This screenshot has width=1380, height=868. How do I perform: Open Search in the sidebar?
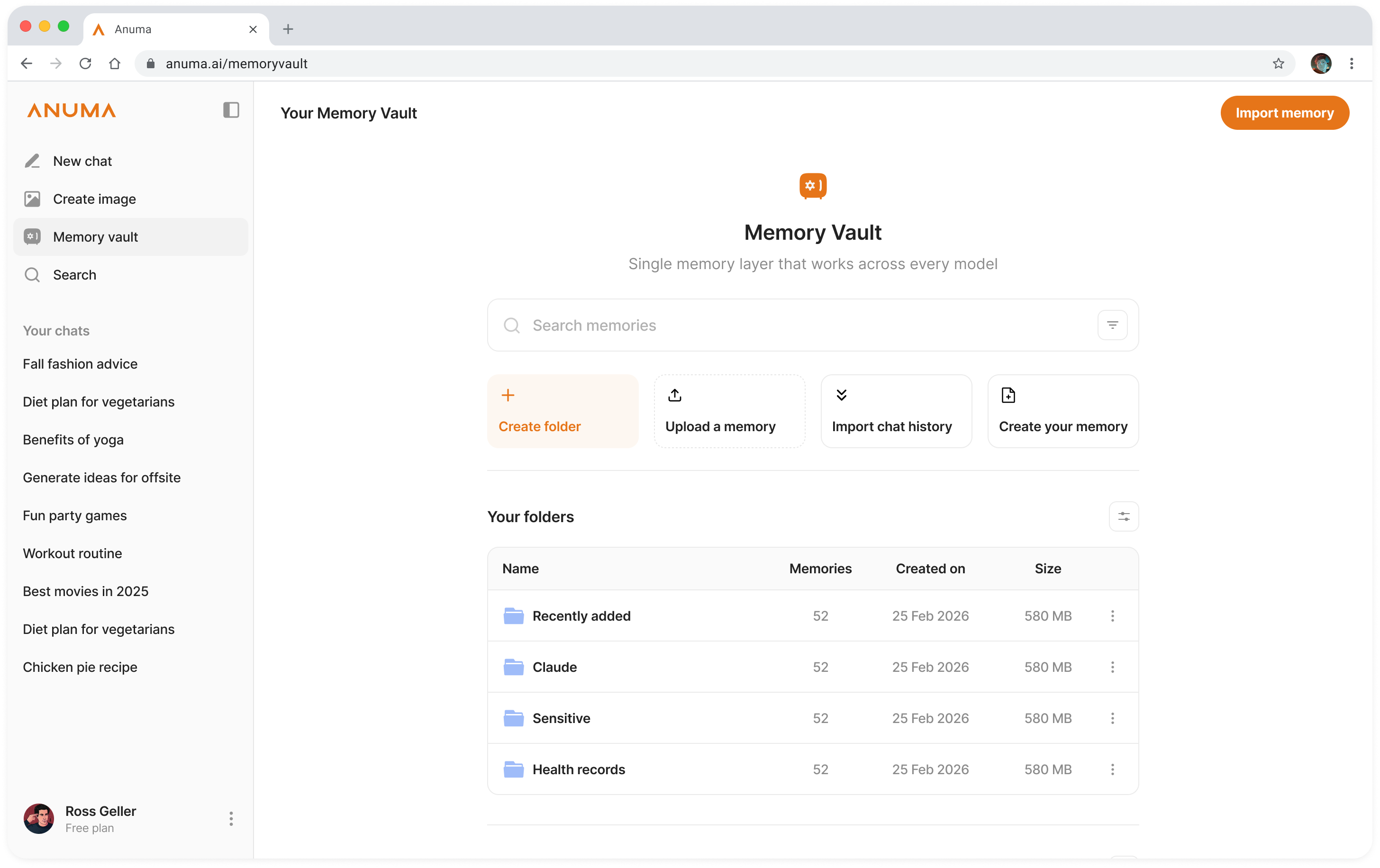pos(74,274)
